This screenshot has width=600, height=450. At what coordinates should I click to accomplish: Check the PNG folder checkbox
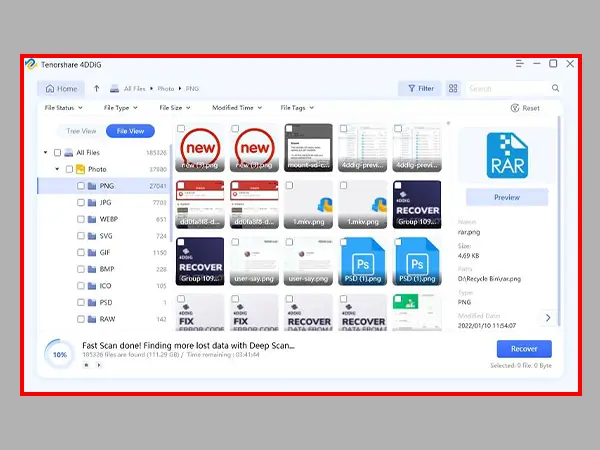pos(81,186)
